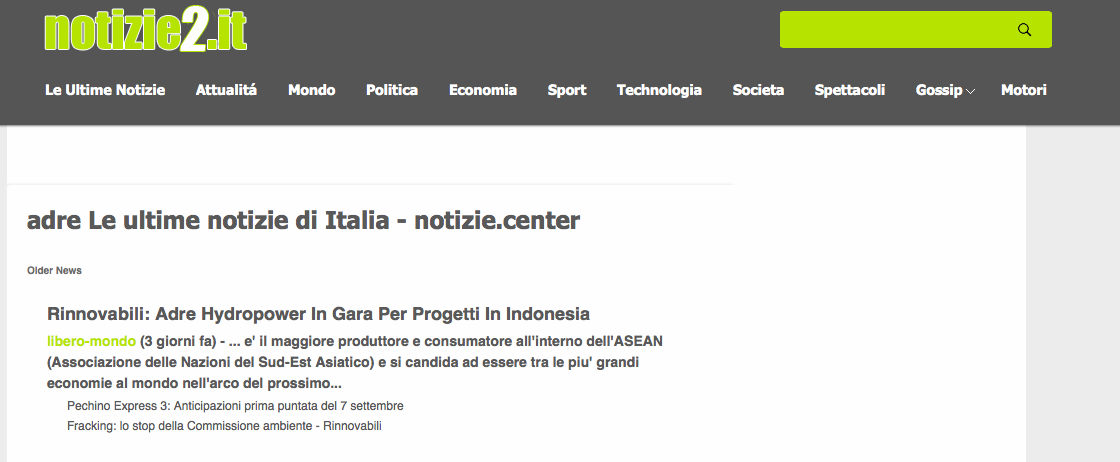The image size is (1120, 462).
Task: Open Le Ultime Notizie menu item
Action: tap(105, 90)
